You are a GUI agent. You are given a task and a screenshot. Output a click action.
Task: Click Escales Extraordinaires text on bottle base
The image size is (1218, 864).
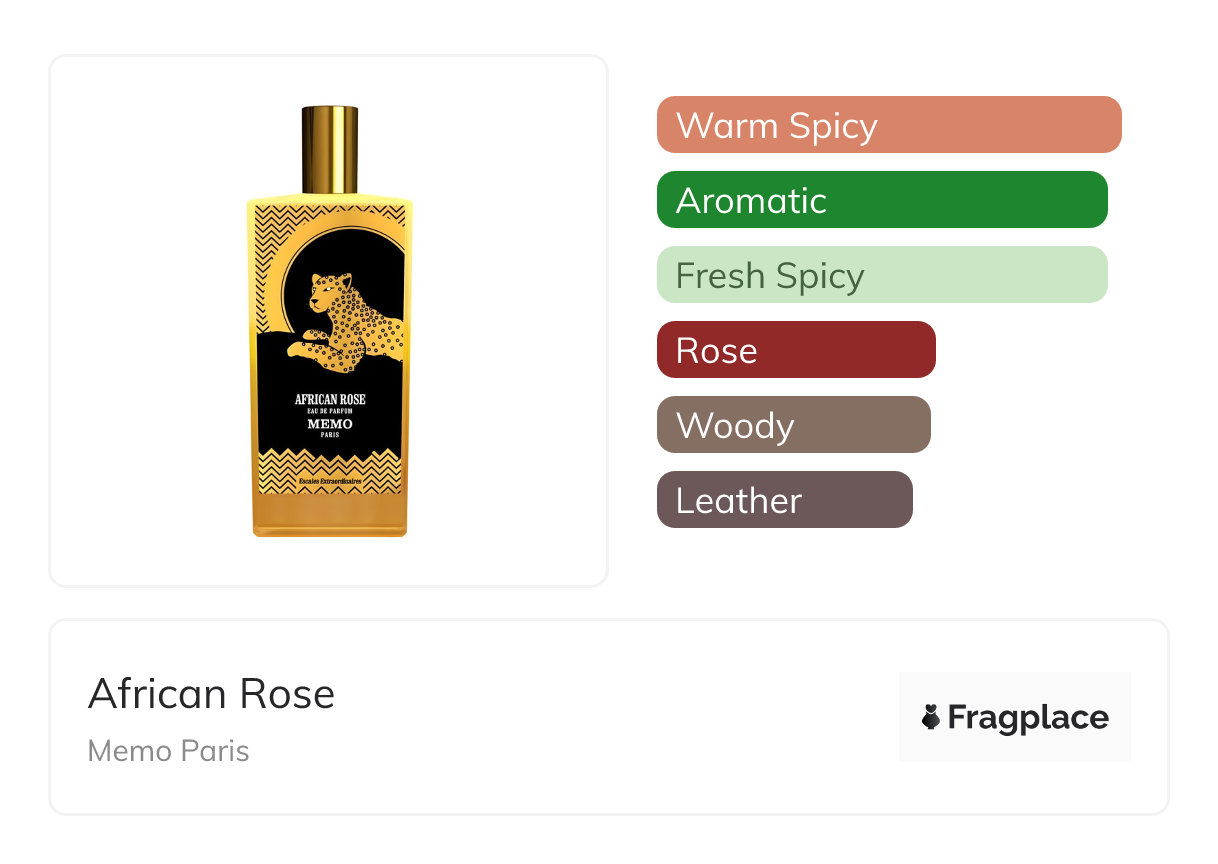[x=329, y=486]
